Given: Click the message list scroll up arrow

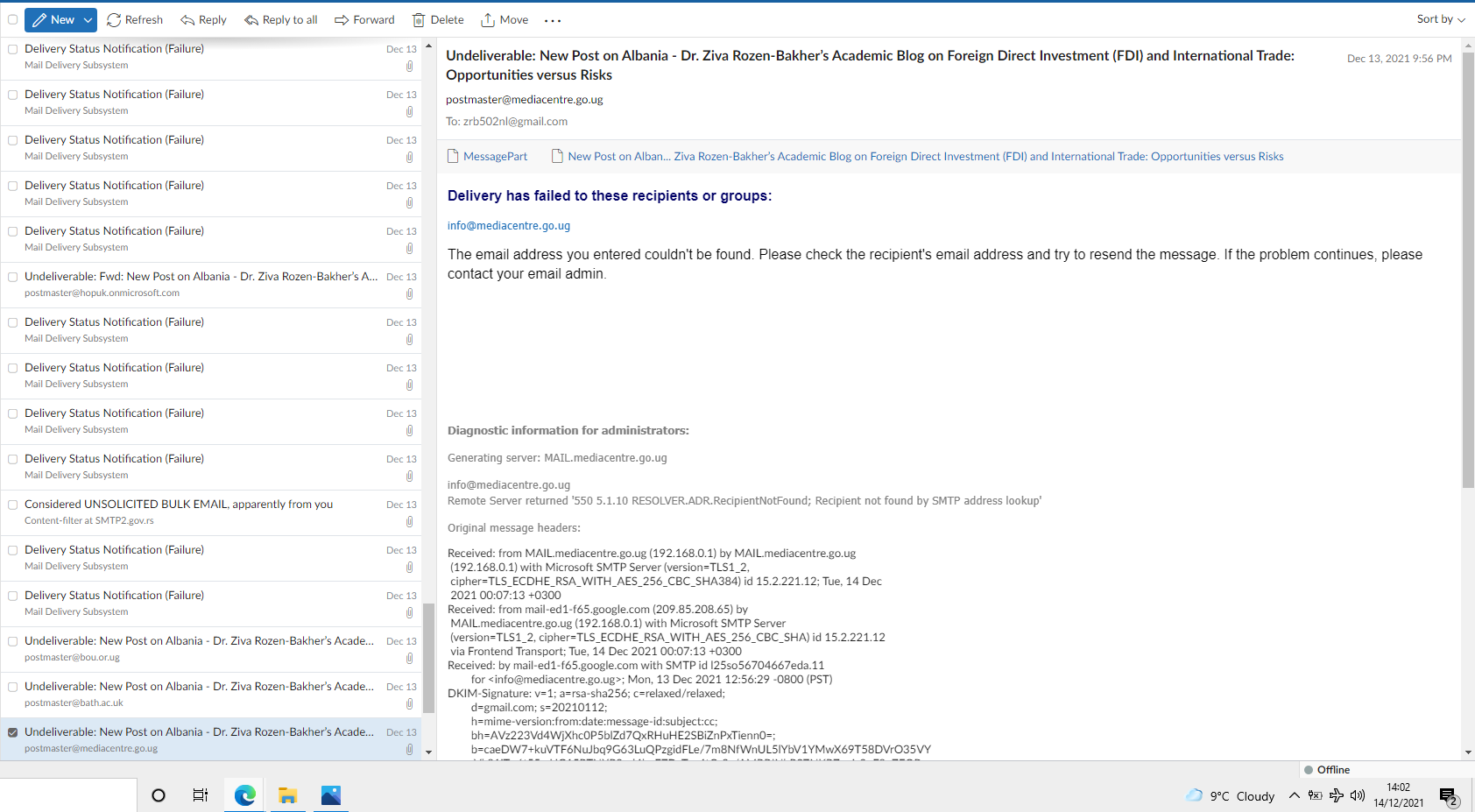Looking at the screenshot, I should click(429, 46).
